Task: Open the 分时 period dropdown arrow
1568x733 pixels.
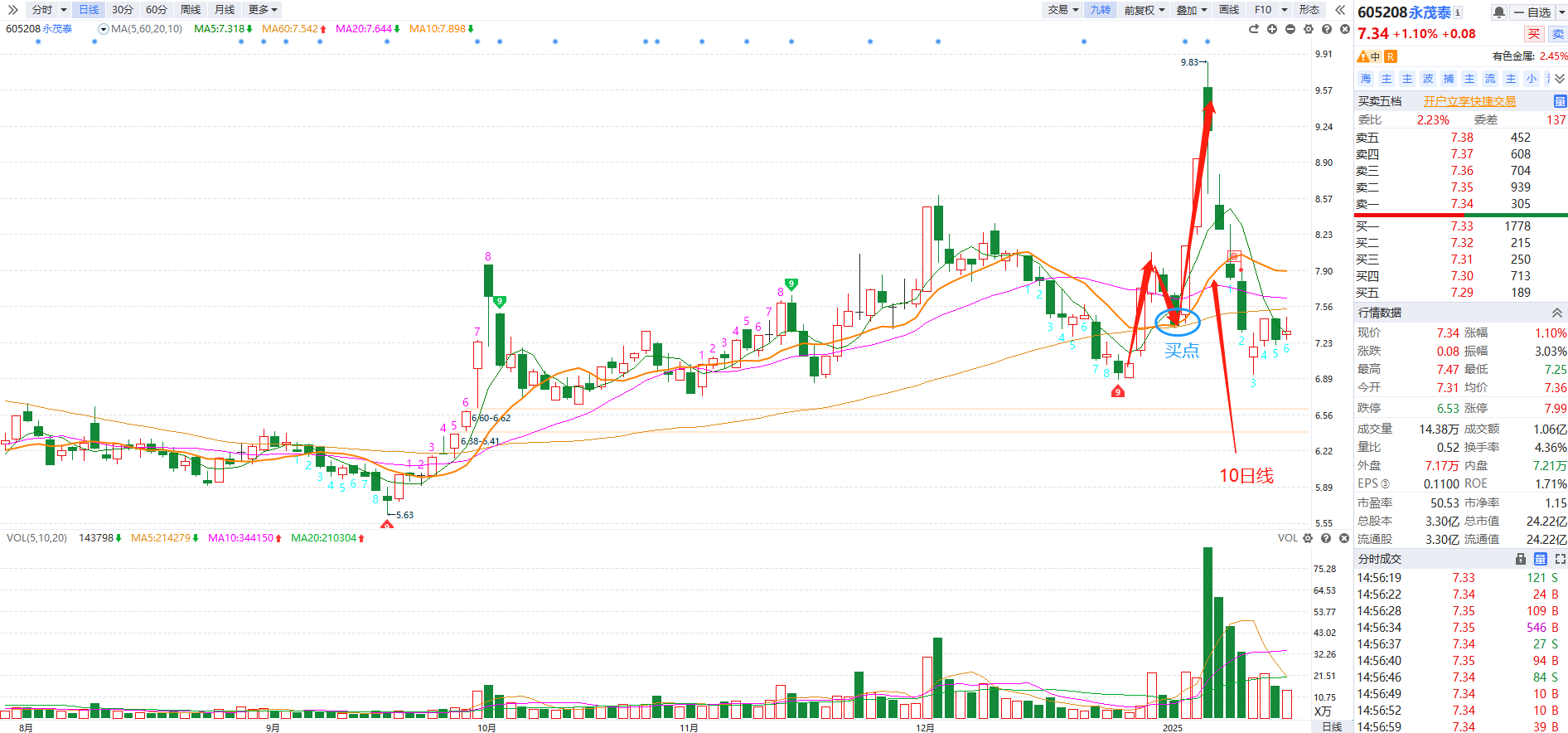Action: (64, 10)
